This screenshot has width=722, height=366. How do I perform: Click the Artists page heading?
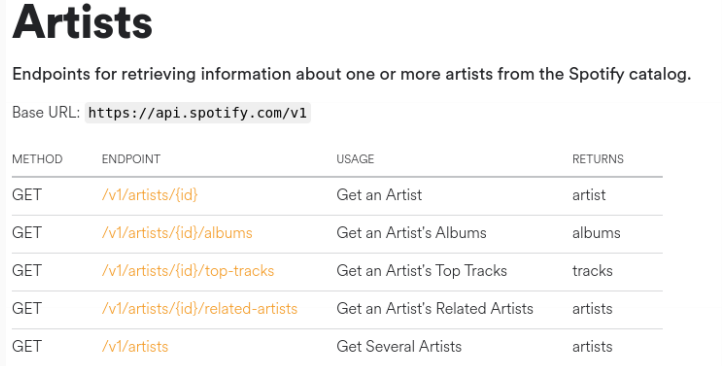[x=82, y=22]
